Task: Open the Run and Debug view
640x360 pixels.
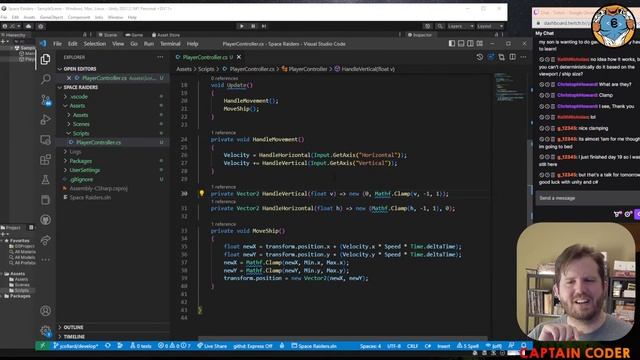Action: [x=45, y=120]
